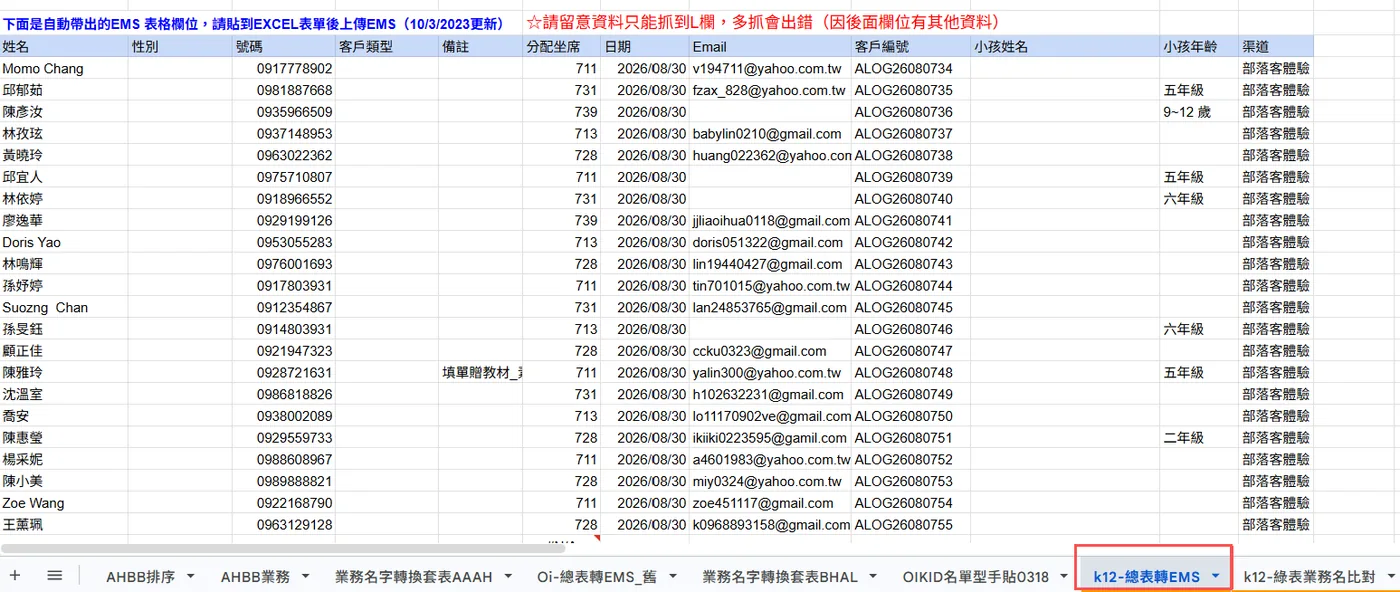The width and height of the screenshot is (1400, 592).
Task: Select the phone number cell 0917778902
Action: tap(283, 69)
